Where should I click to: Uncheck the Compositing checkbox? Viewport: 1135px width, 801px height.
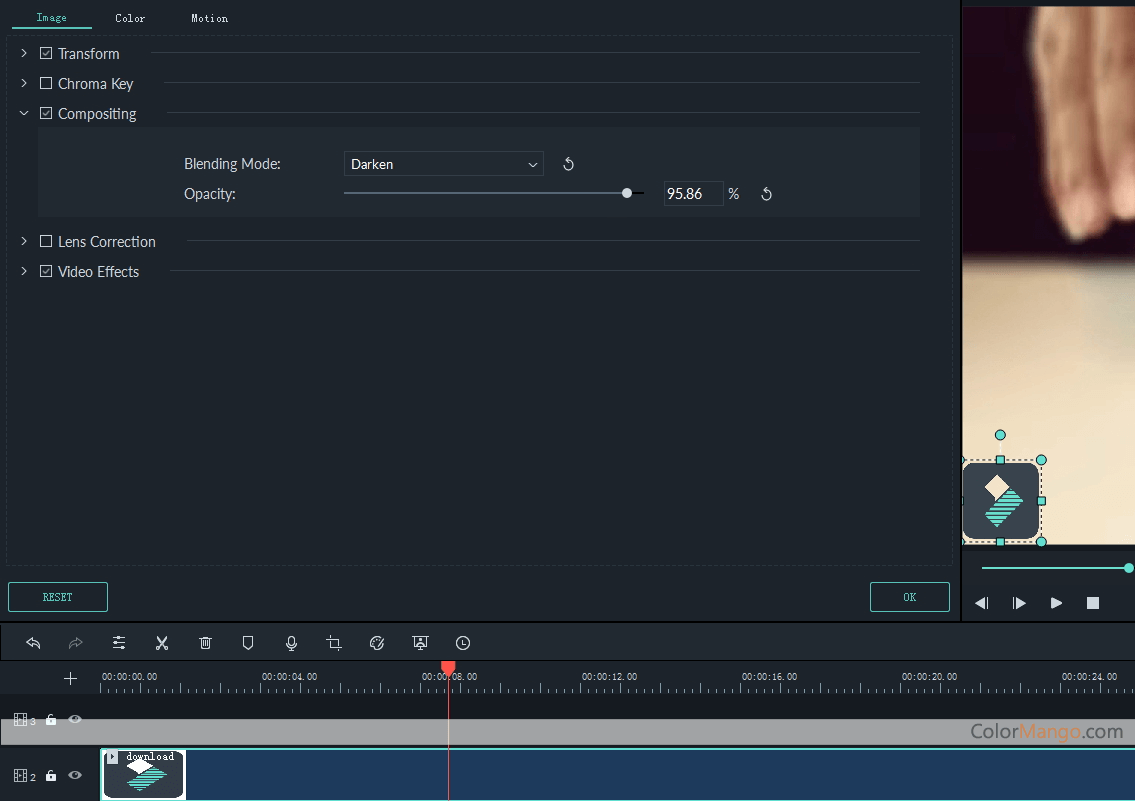point(45,113)
